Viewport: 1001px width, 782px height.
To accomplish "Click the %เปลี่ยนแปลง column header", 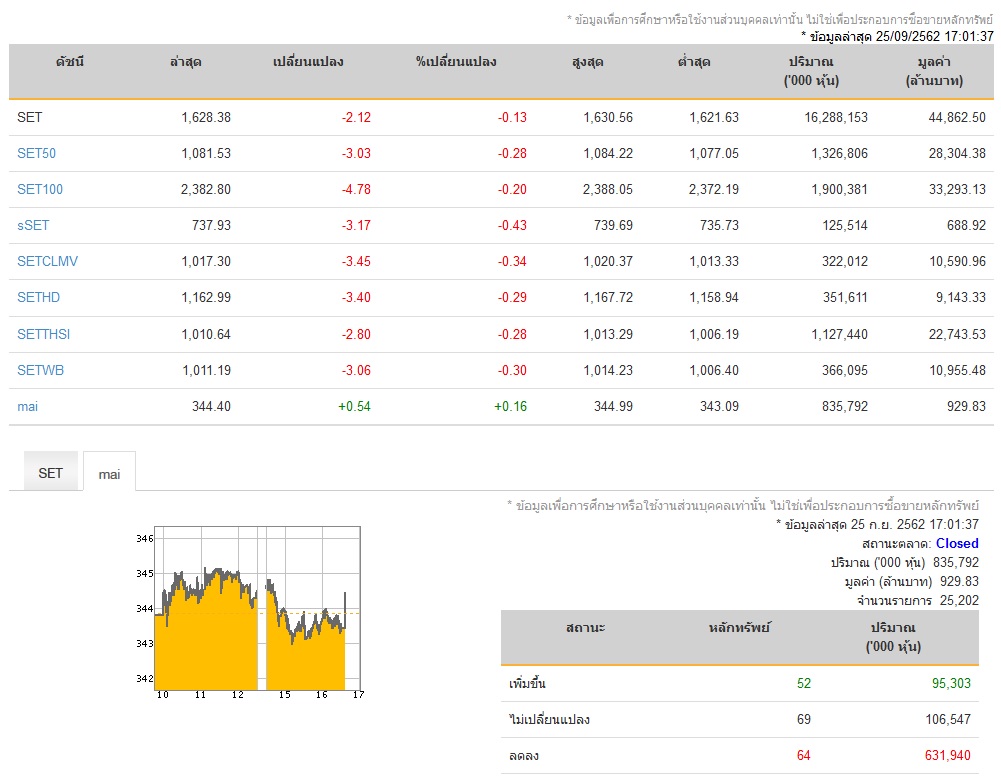I will [456, 62].
